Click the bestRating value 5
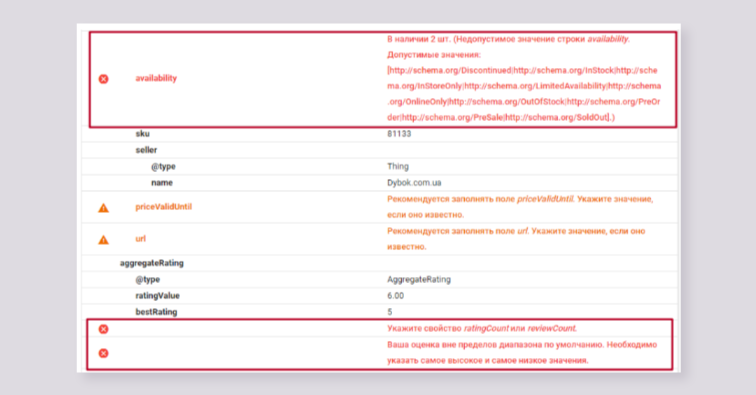 click(390, 312)
